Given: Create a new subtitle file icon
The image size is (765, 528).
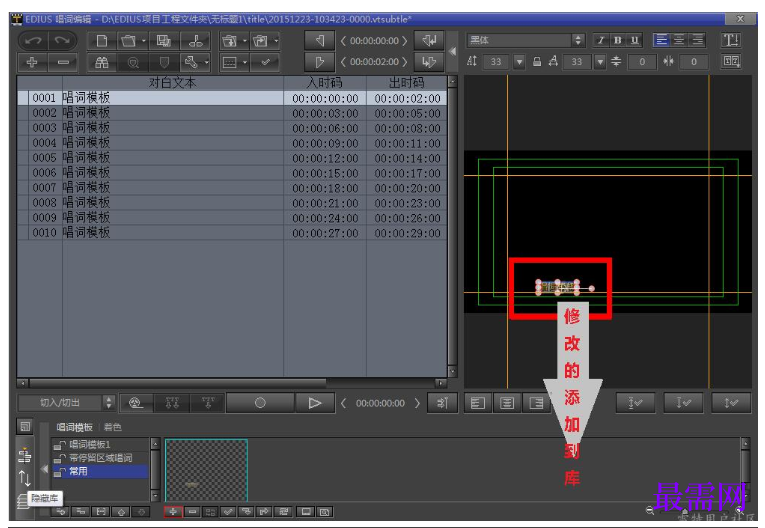Looking at the screenshot, I should tap(101, 41).
